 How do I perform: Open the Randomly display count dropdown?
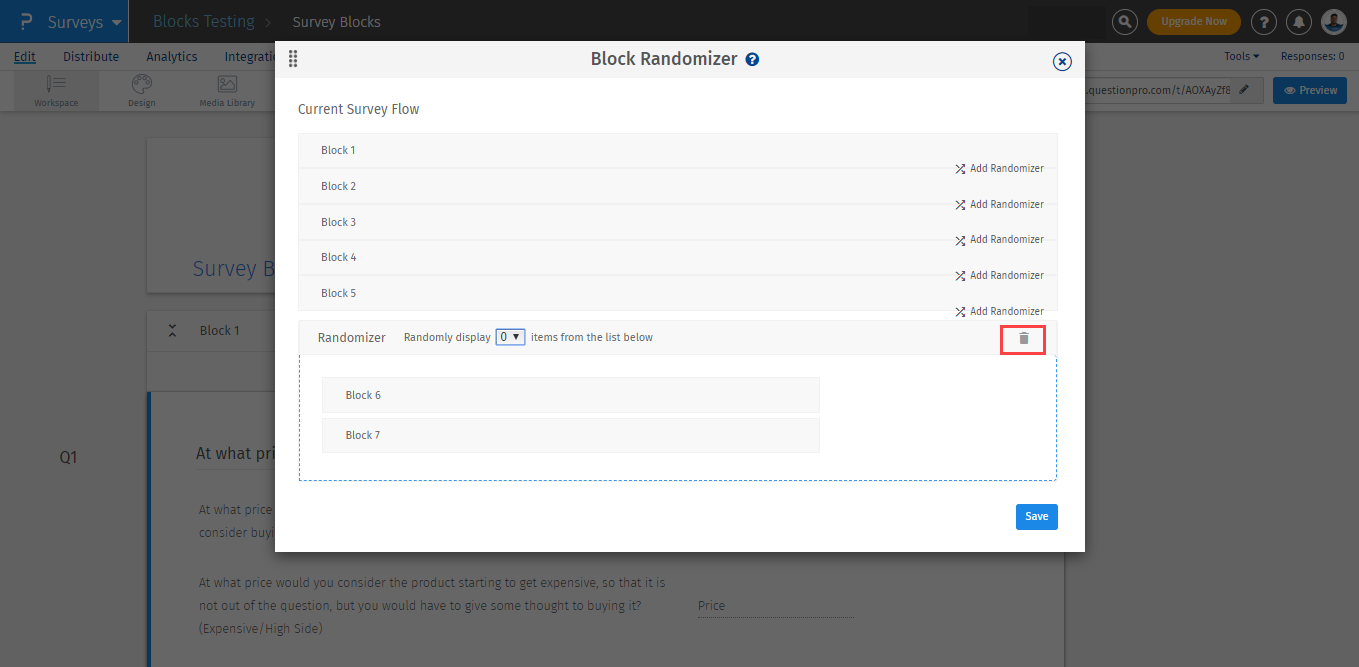(x=511, y=337)
